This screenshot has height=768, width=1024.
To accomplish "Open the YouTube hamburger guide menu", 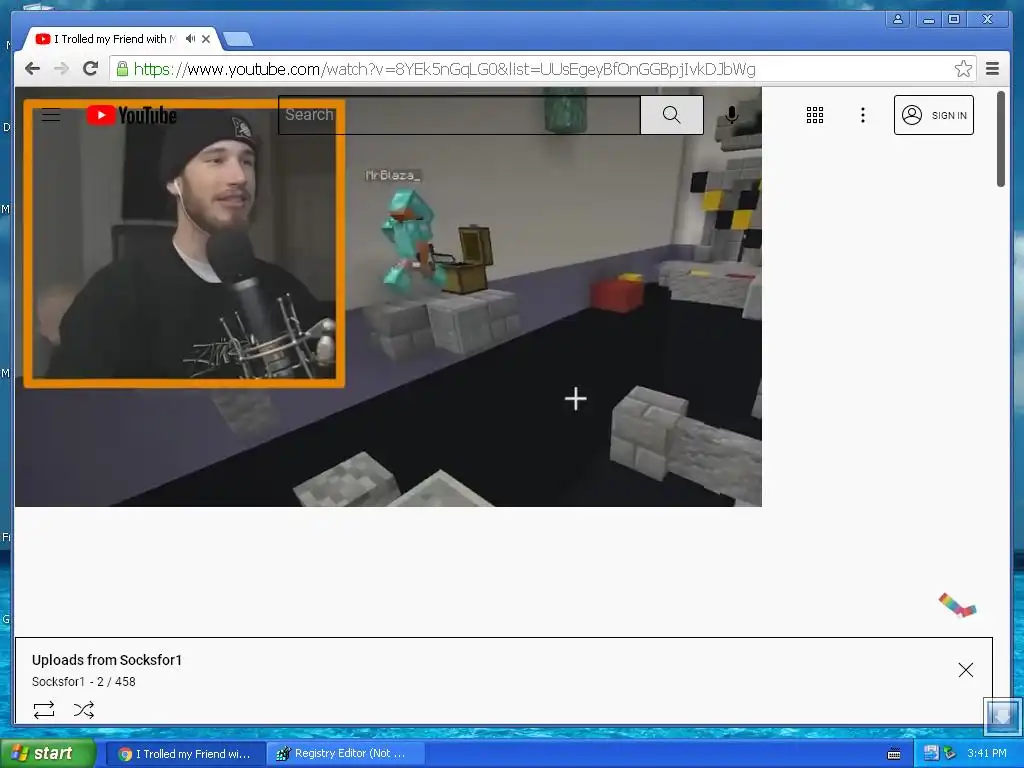I will [x=51, y=116].
